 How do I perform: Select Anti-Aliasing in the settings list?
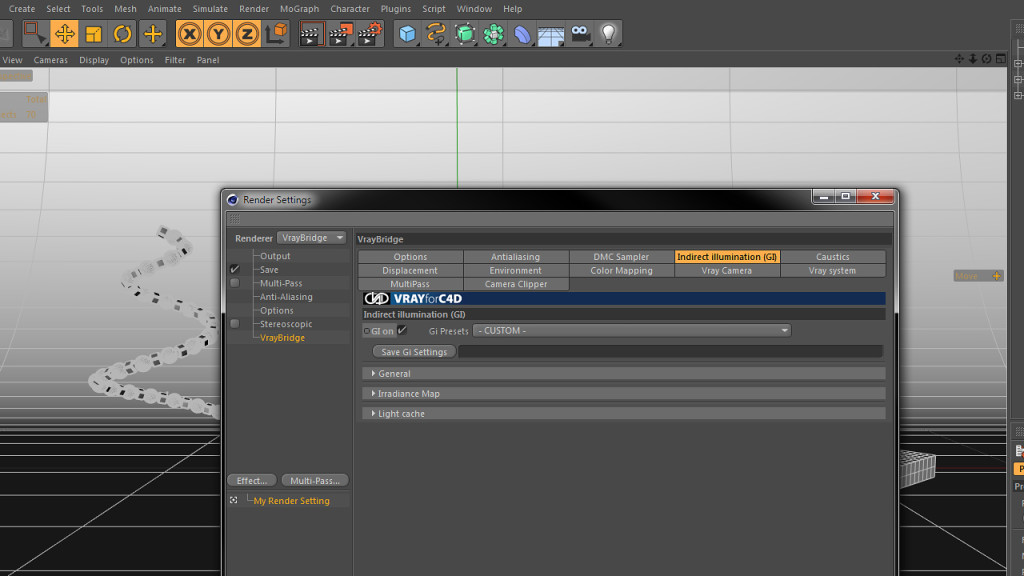pos(286,296)
